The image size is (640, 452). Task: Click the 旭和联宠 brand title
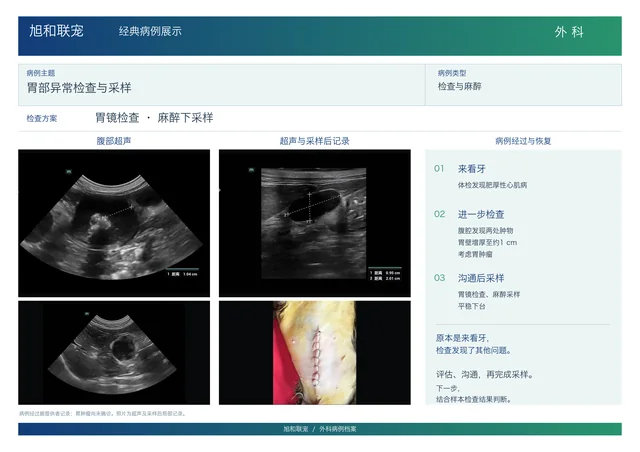pos(56,31)
